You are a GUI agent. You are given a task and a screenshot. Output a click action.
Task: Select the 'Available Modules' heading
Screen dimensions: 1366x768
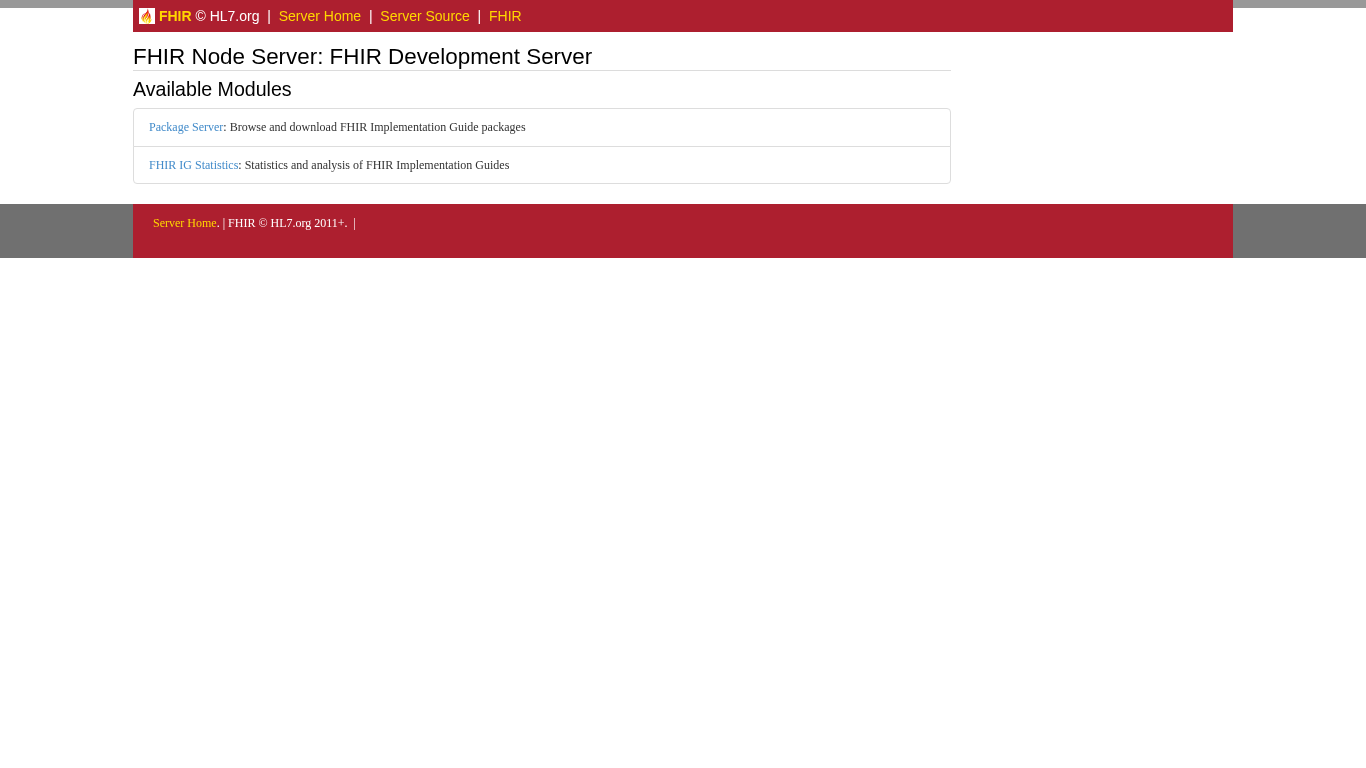click(212, 89)
